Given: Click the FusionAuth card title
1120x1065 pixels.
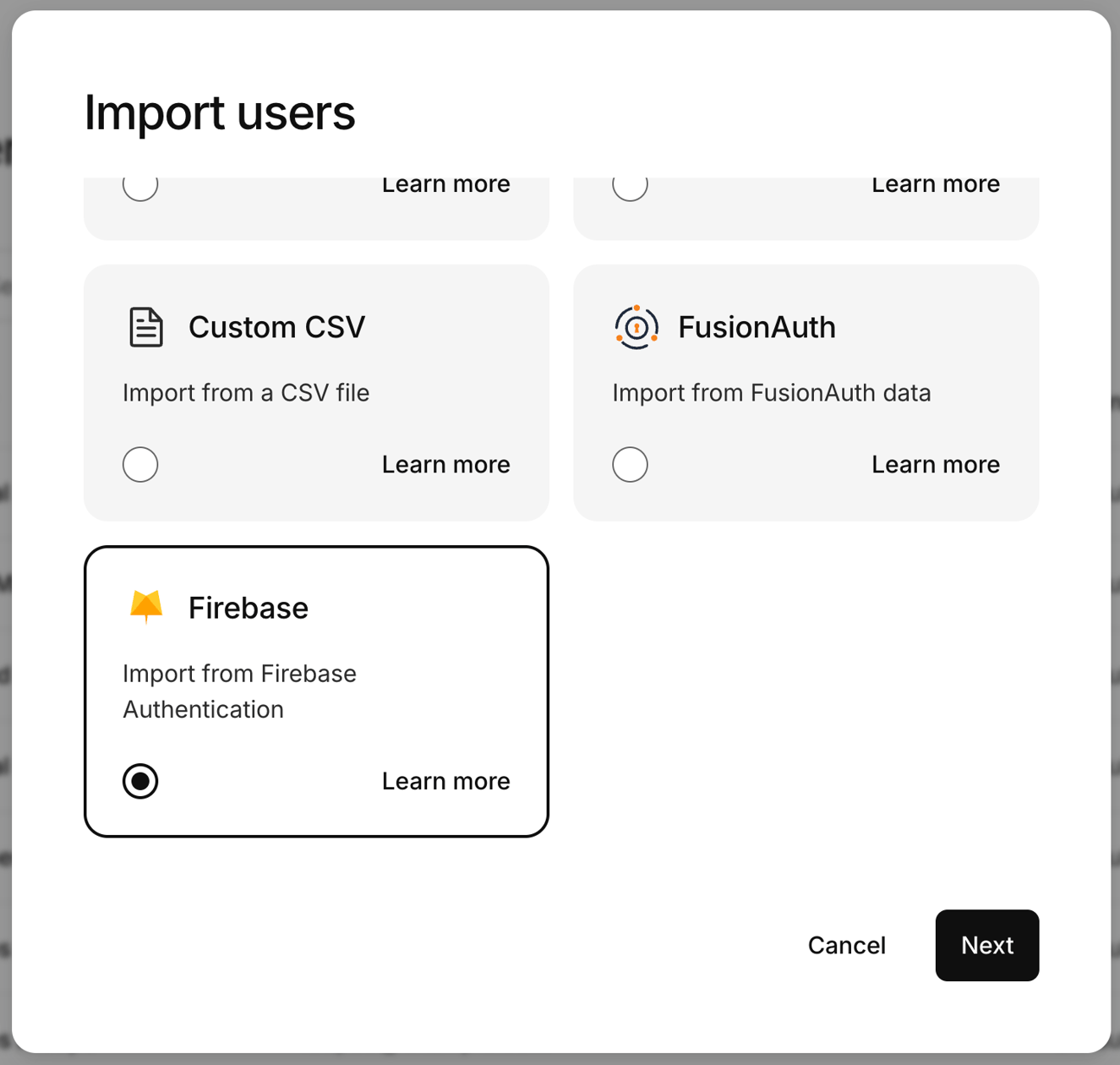Looking at the screenshot, I should (757, 327).
